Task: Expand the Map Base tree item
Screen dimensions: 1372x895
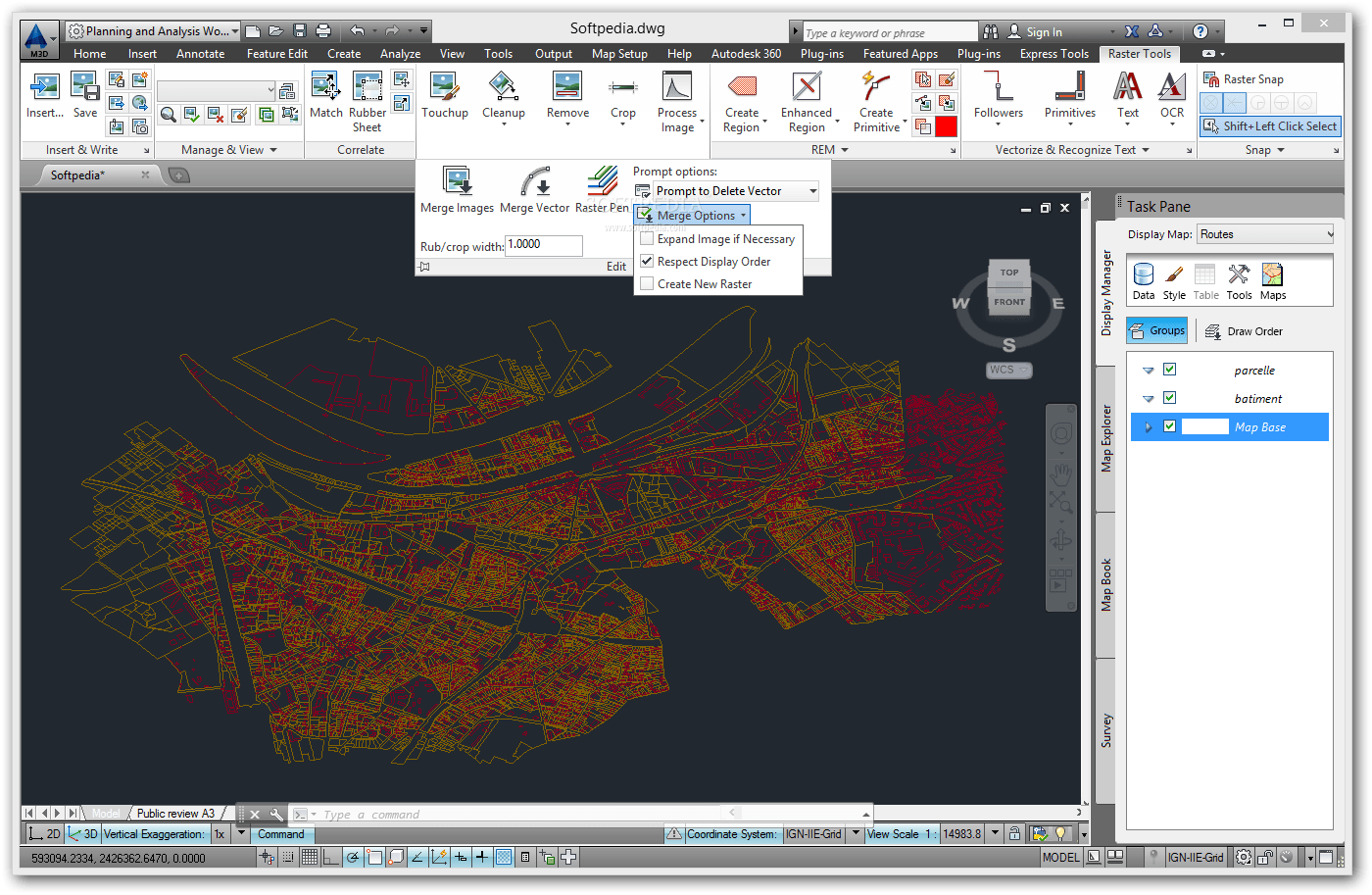Action: point(1147,426)
